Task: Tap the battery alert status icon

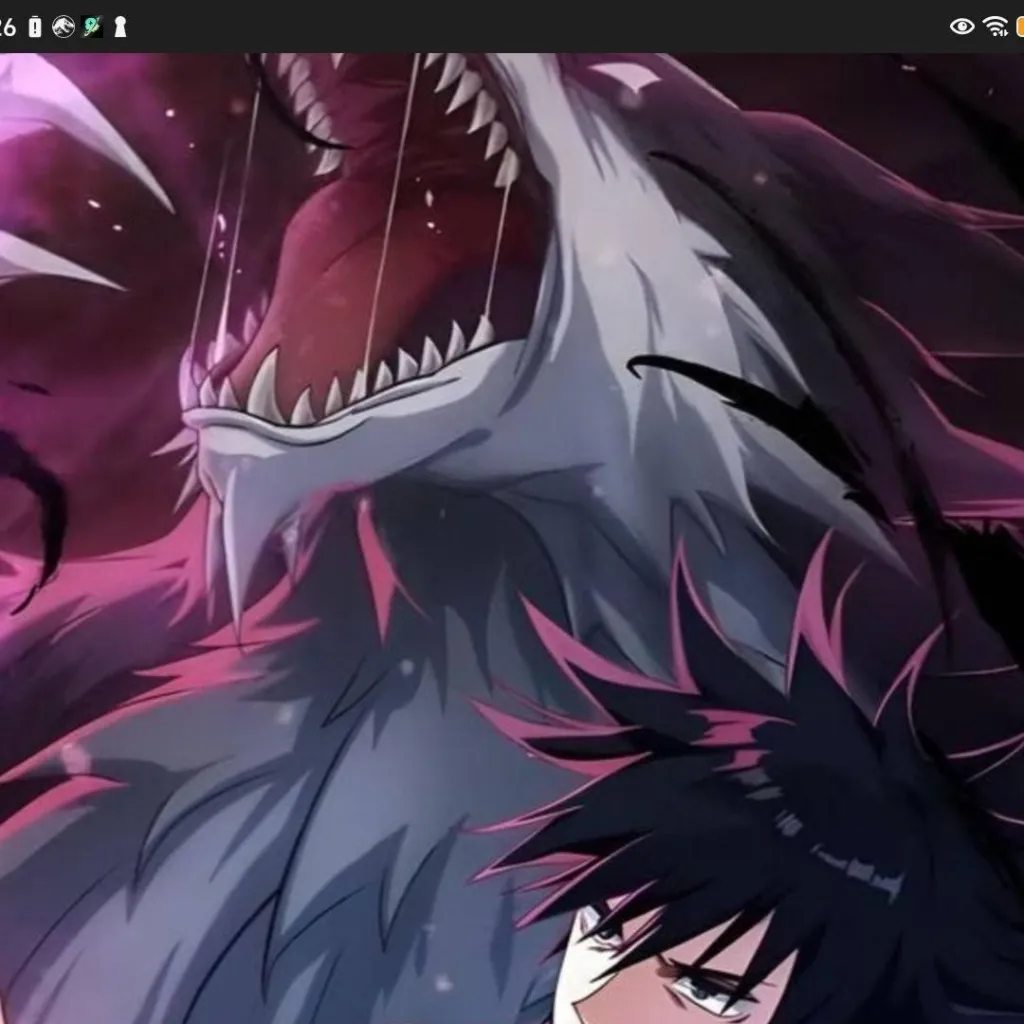Action: (35, 27)
